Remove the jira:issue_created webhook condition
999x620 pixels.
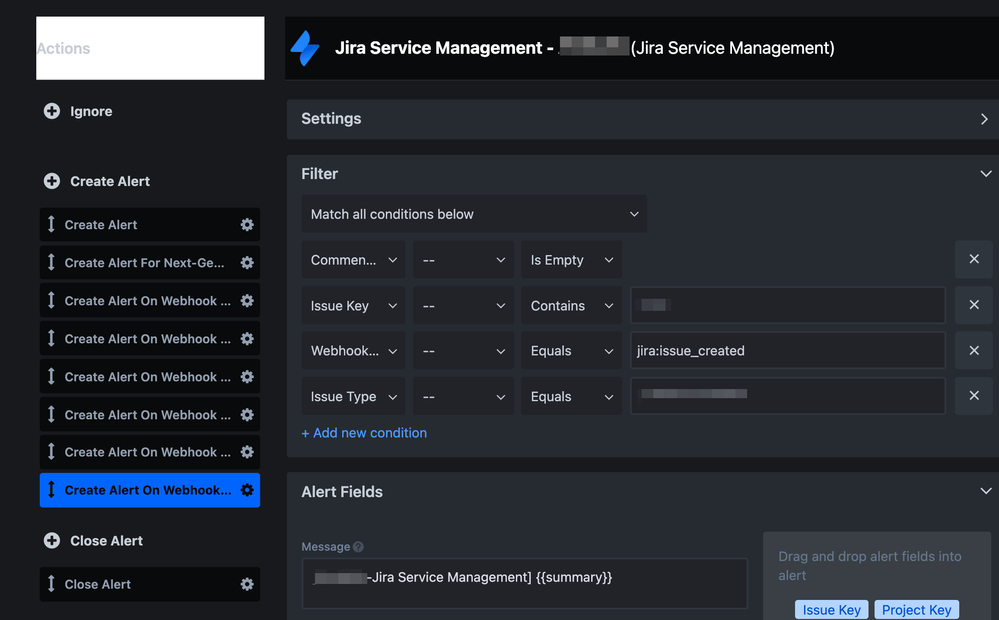tap(974, 350)
